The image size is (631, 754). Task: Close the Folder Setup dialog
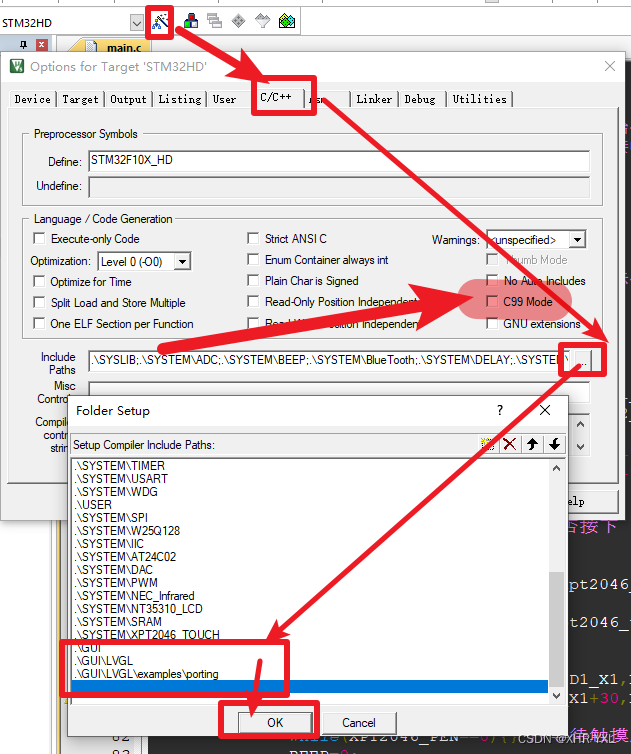point(545,410)
